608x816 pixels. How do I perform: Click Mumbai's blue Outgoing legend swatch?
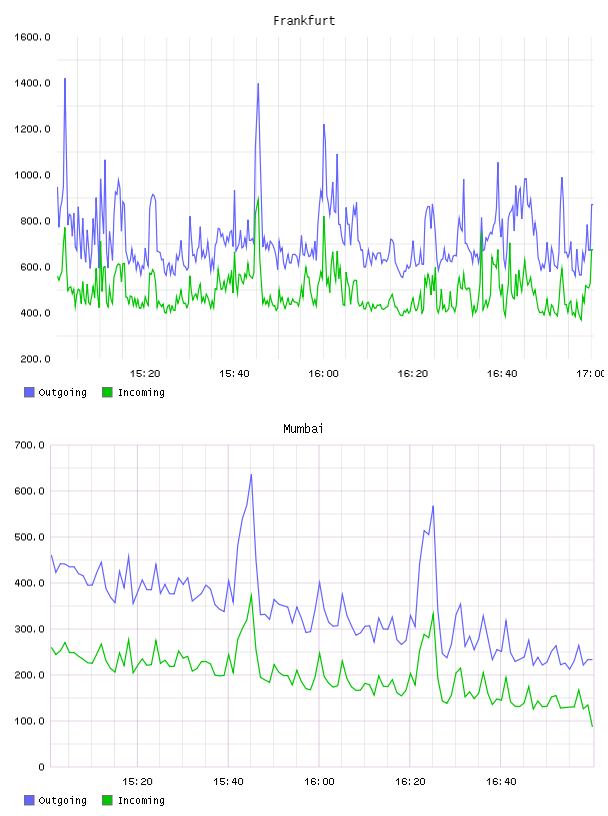[x=29, y=800]
